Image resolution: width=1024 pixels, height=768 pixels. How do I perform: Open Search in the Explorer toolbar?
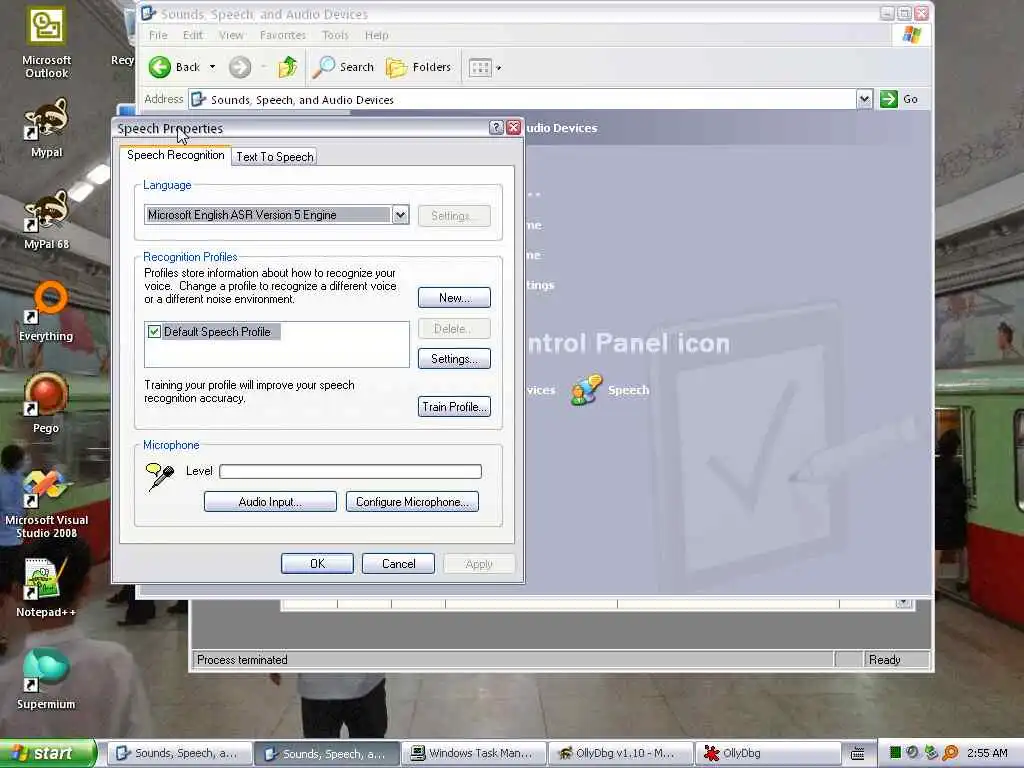pos(344,67)
